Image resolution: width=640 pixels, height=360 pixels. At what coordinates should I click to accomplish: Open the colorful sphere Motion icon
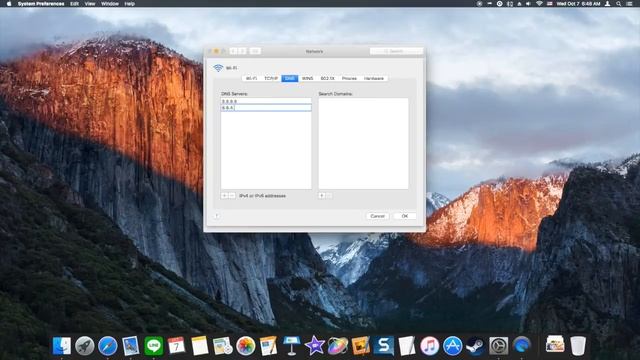click(338, 346)
